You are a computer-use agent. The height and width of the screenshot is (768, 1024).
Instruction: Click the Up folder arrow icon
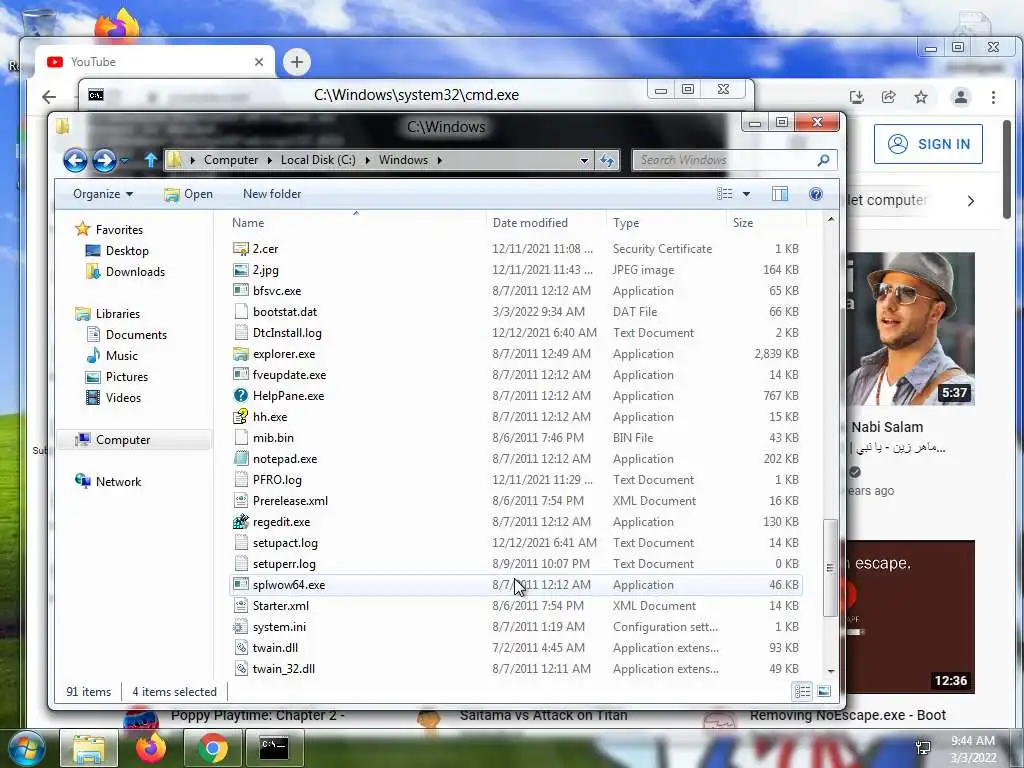pyautogui.click(x=151, y=159)
